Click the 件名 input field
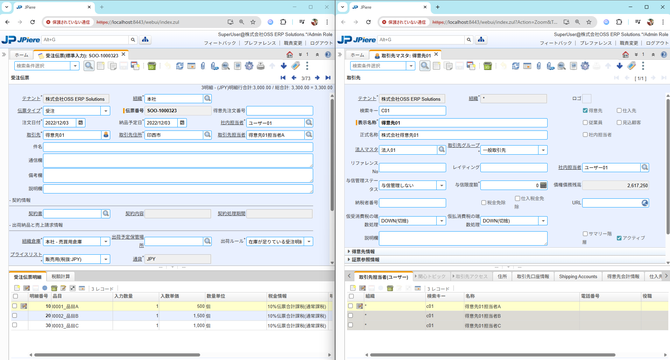 (x=178, y=147)
